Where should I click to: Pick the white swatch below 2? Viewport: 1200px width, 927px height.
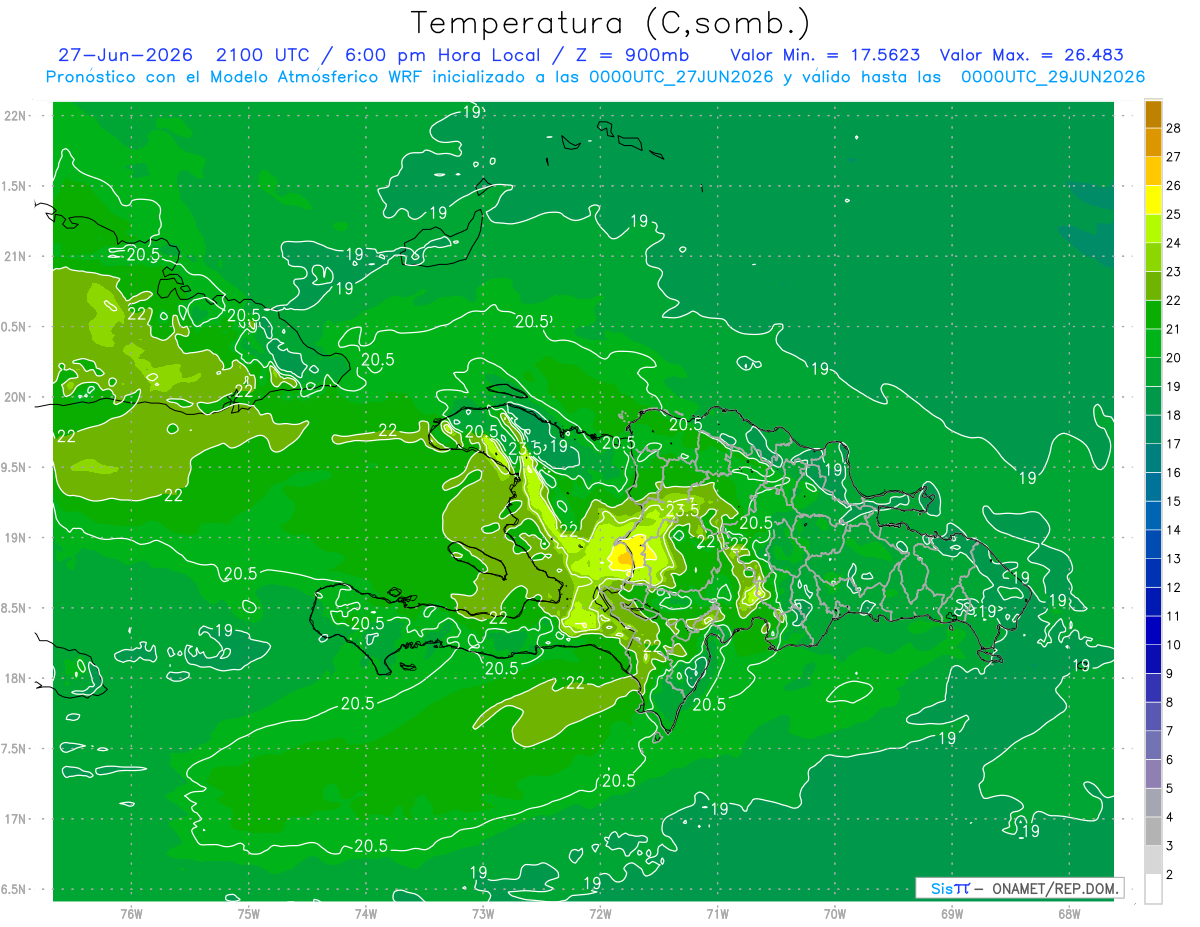[x=1153, y=889]
